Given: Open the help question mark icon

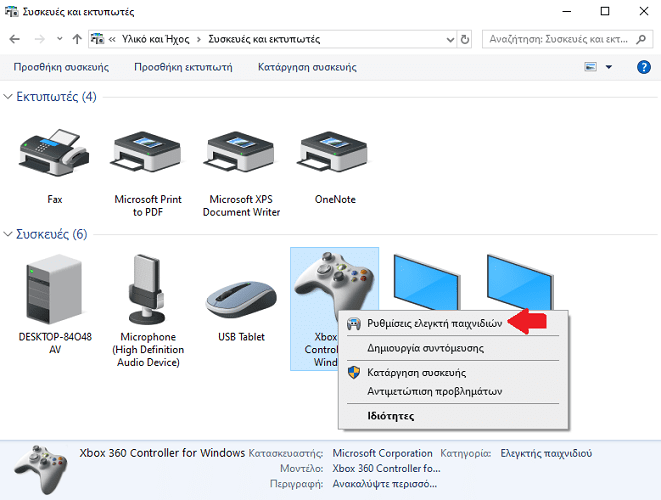Looking at the screenshot, I should (644, 67).
